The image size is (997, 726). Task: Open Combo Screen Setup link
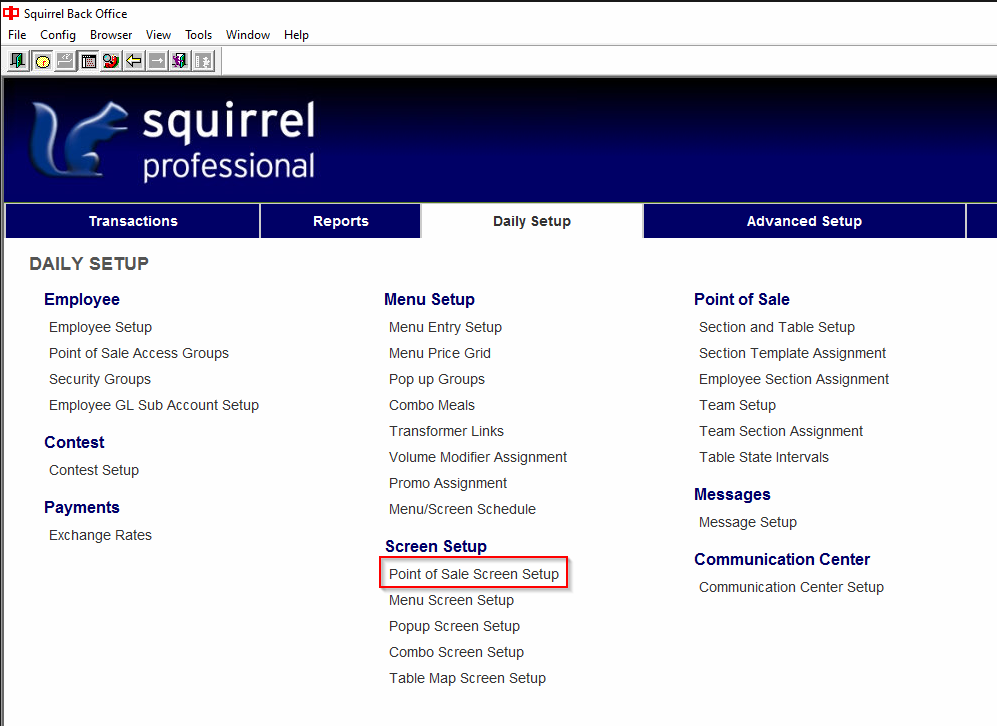tap(457, 653)
